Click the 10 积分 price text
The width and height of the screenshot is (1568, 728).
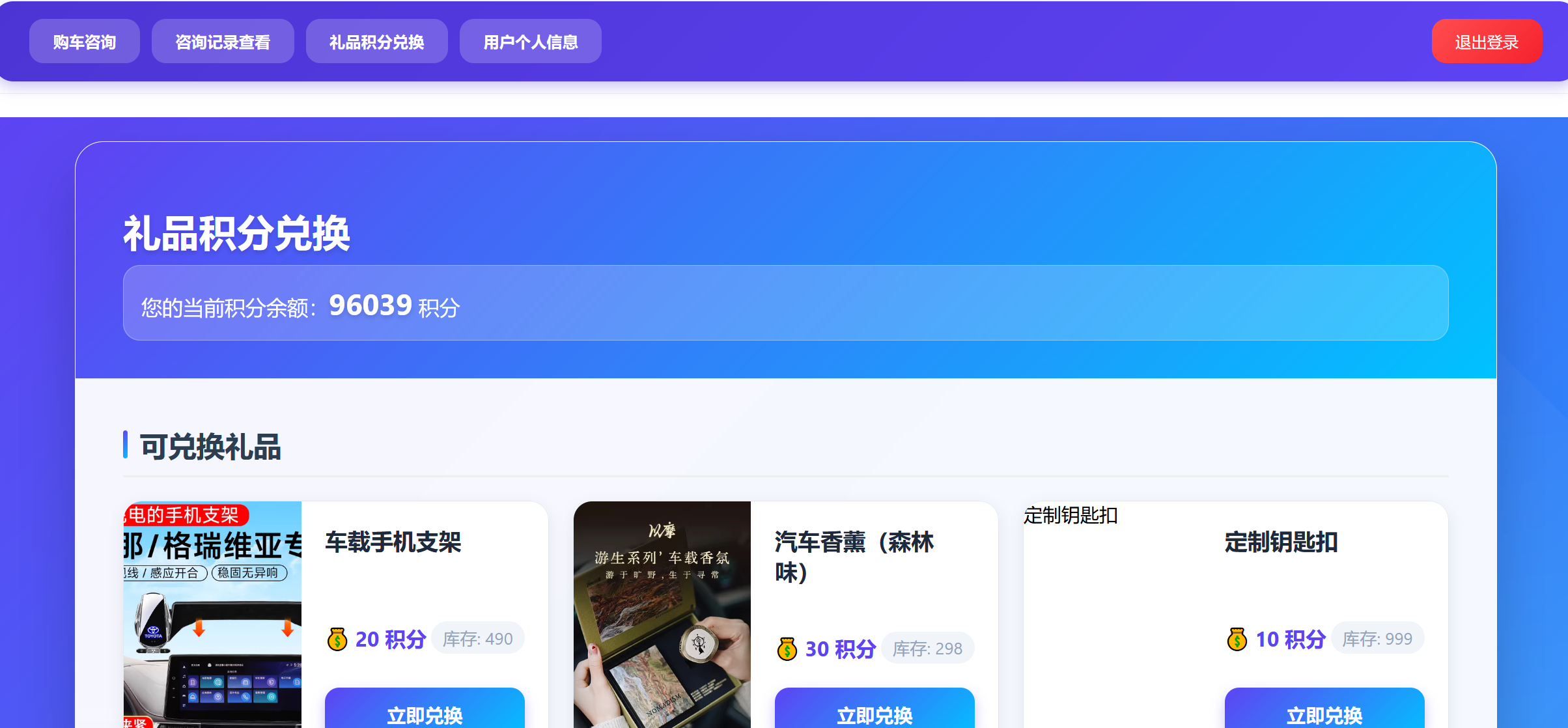click(x=1291, y=639)
